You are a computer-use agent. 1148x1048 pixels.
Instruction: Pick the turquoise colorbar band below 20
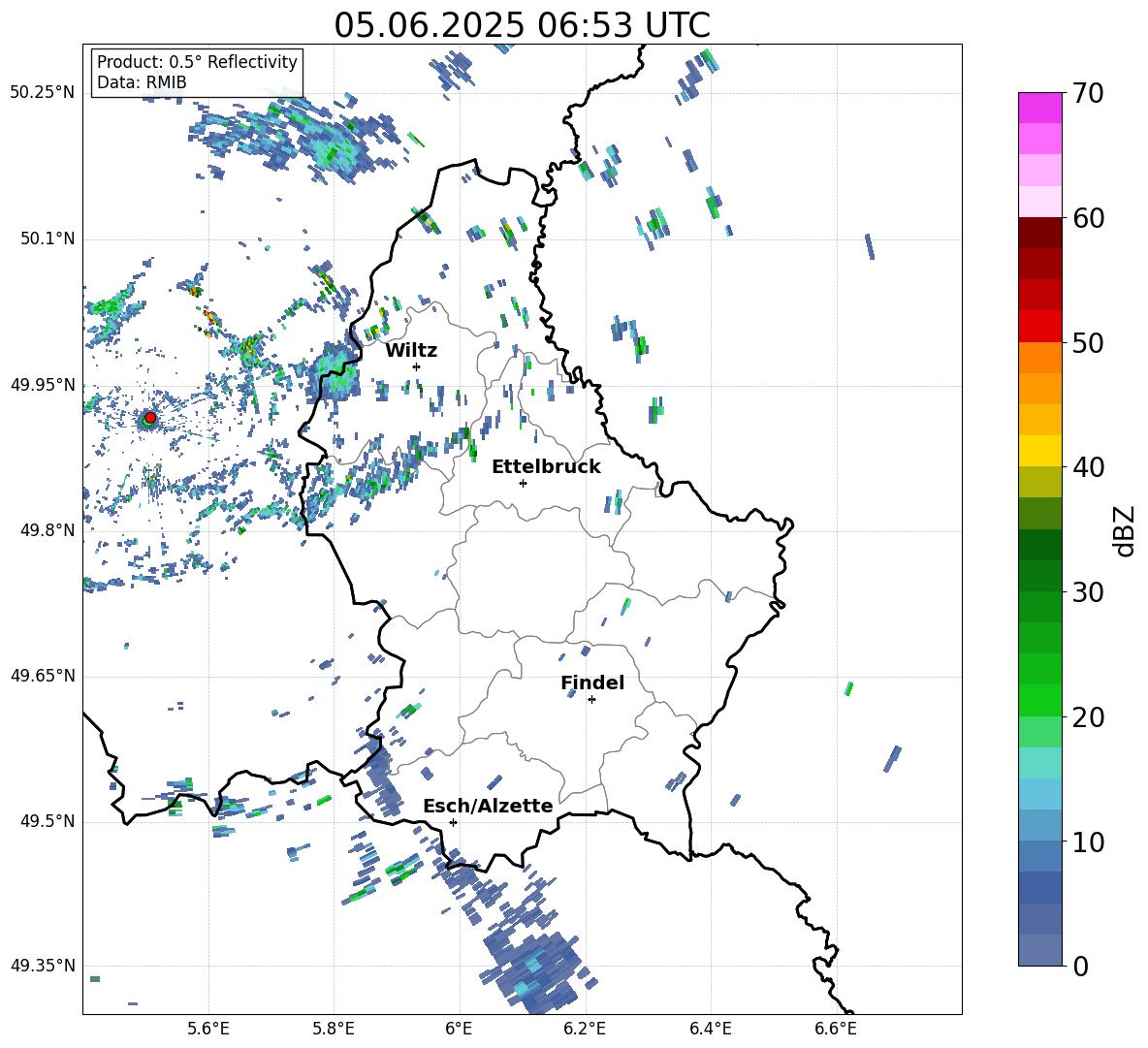[x=1039, y=763]
